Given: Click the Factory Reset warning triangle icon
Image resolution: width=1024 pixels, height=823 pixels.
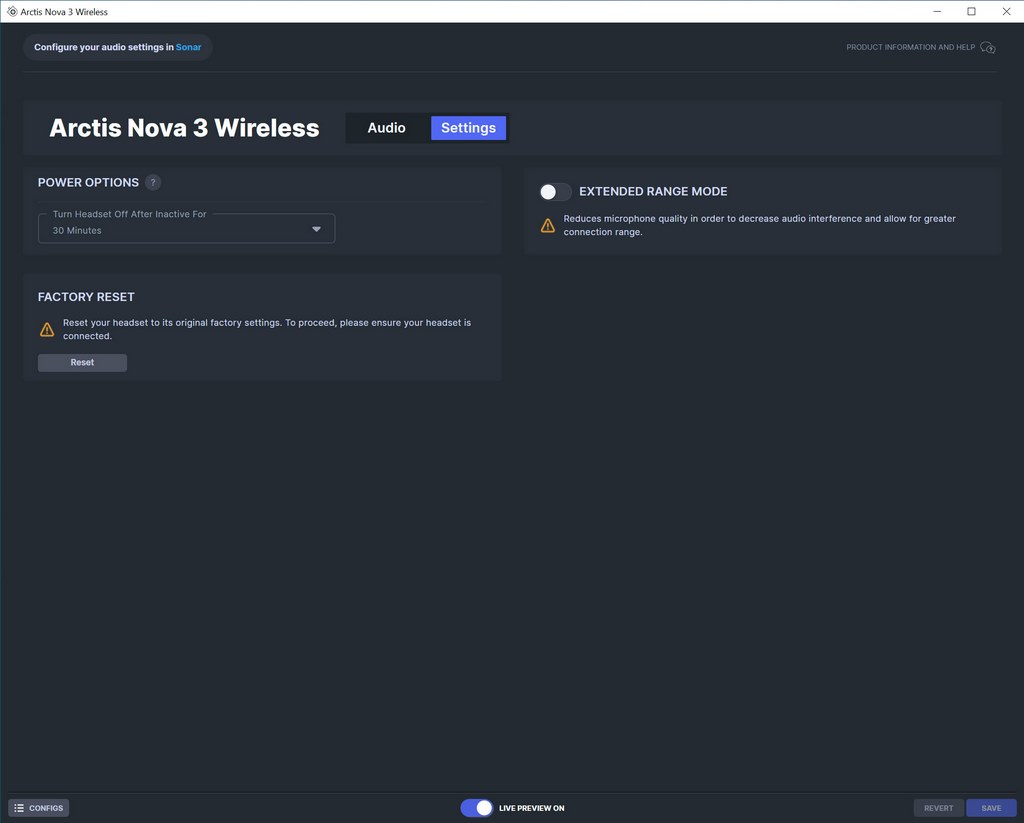Looking at the screenshot, I should click(x=47, y=329).
